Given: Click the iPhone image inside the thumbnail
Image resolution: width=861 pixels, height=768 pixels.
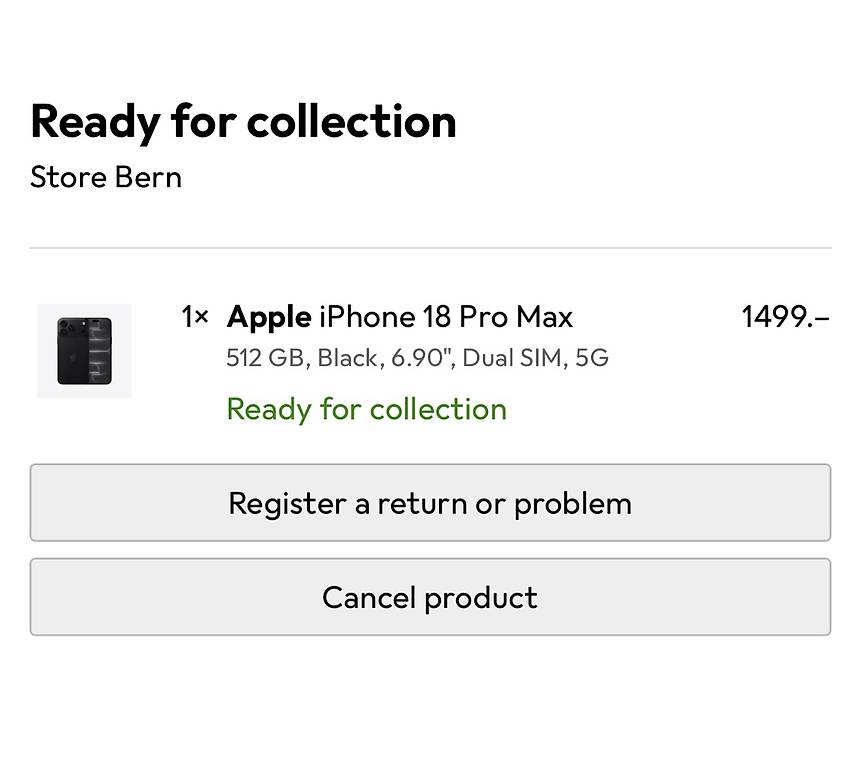Looking at the screenshot, I should click(x=85, y=351).
